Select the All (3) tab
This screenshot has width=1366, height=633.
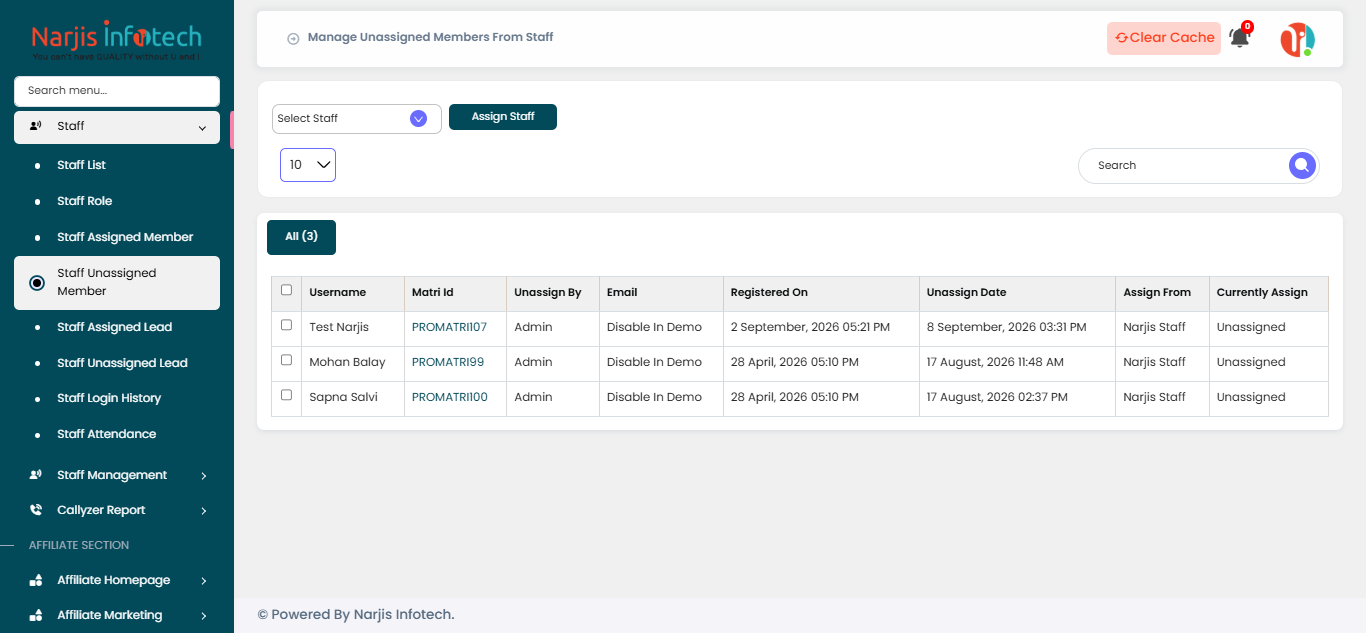click(301, 237)
